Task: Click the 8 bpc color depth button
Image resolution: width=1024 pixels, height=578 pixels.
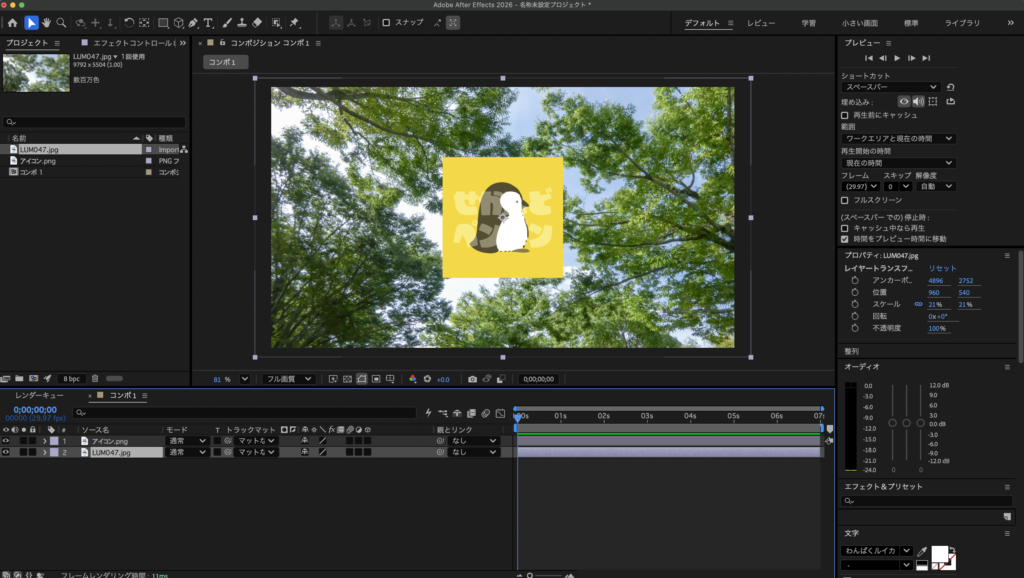Action: 72,379
